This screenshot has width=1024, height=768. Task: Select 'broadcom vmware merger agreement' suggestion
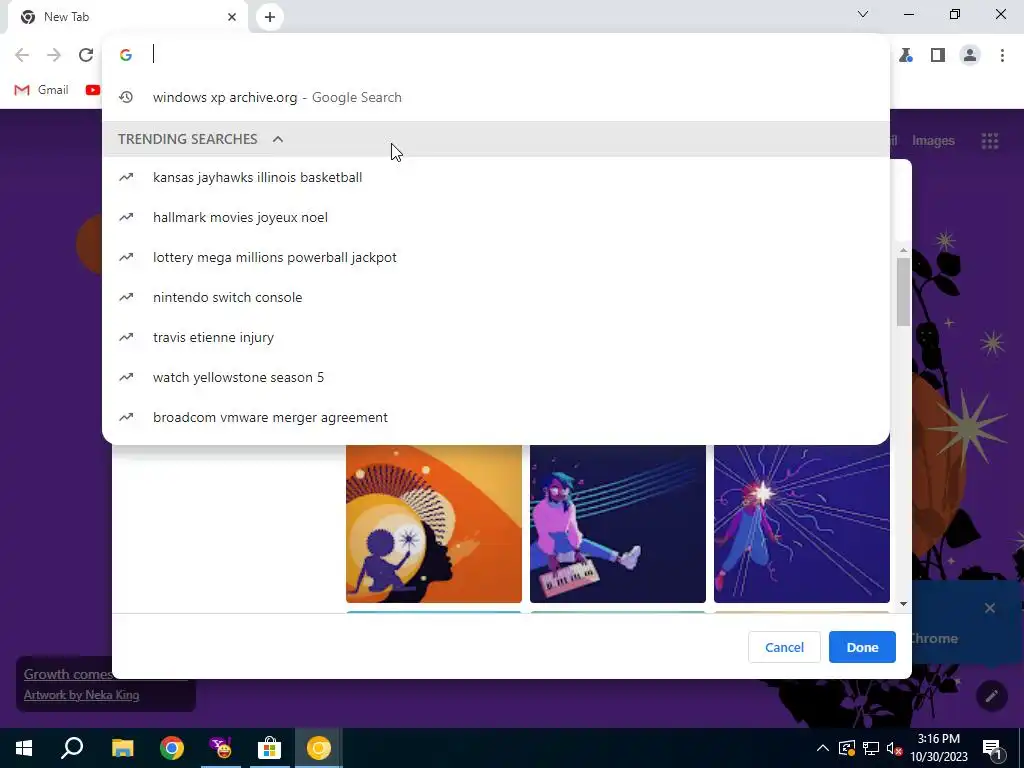(496, 417)
